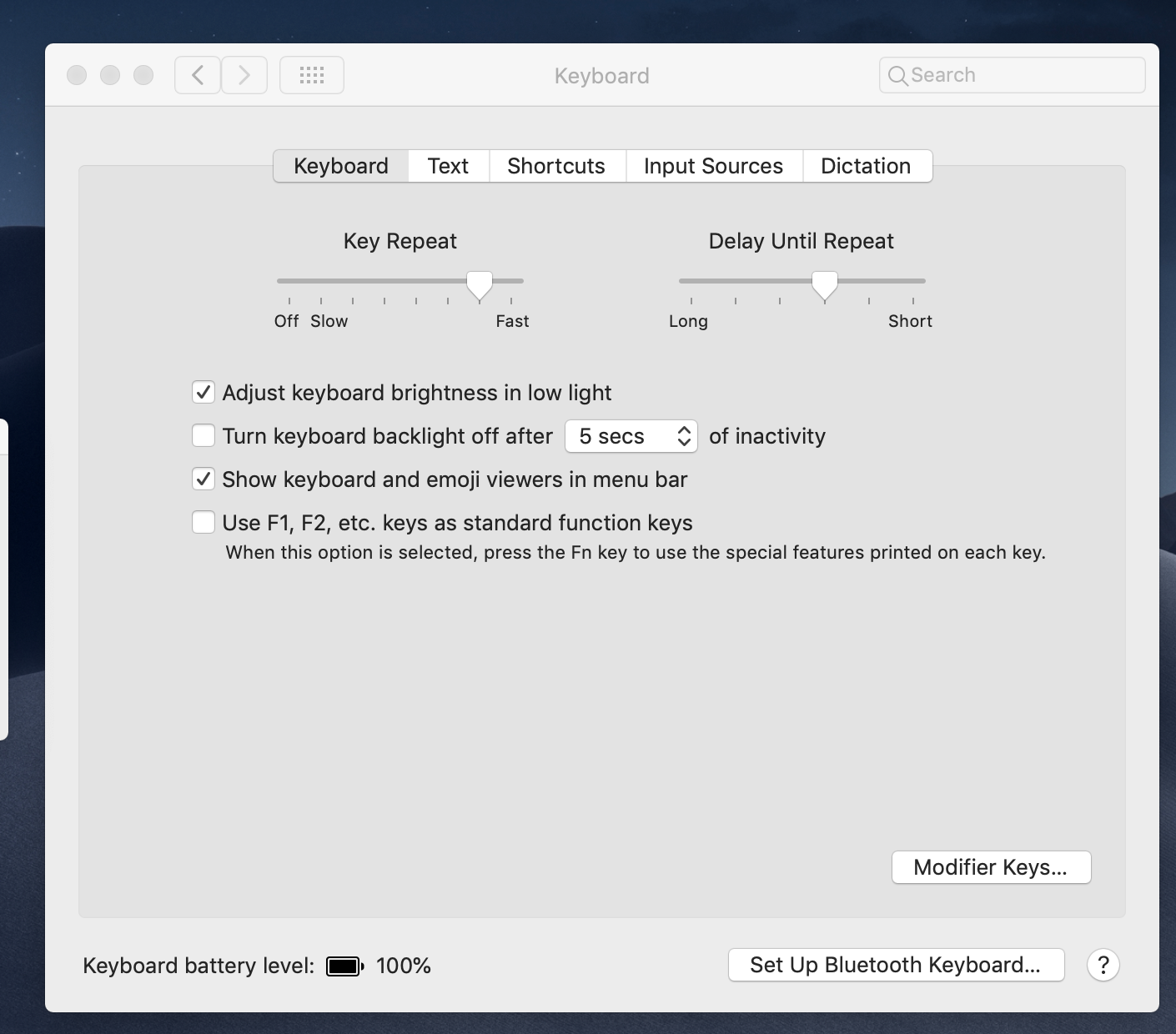
Task: Click the Off label under Key Repeat
Action: [286, 321]
